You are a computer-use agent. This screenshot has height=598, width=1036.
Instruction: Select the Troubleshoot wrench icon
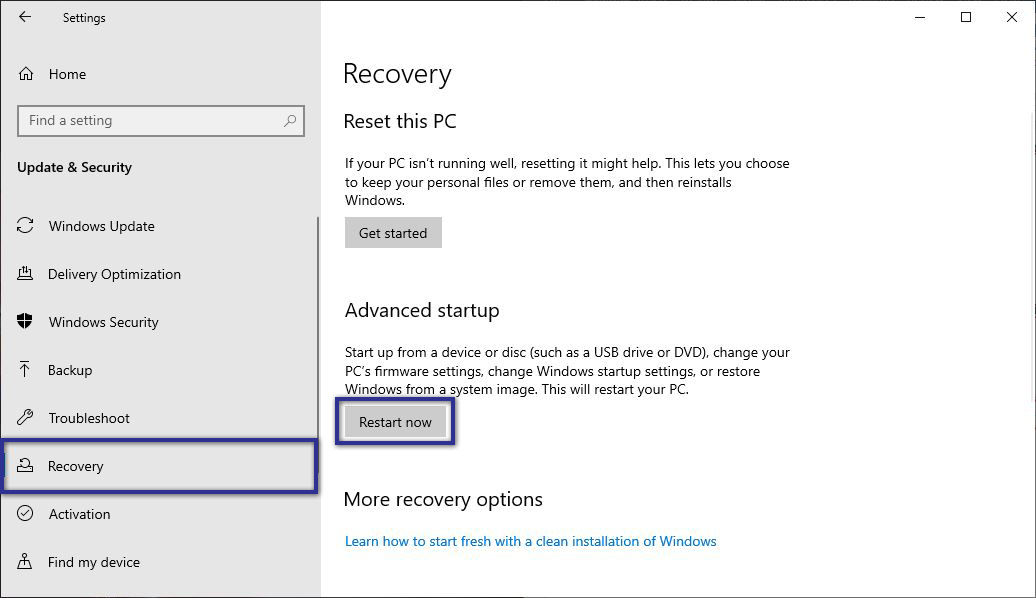[24, 418]
